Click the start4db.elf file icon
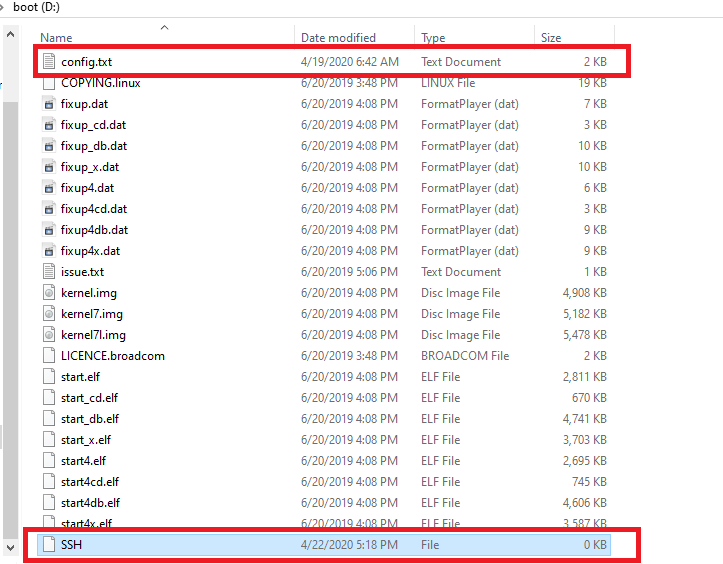 (x=49, y=502)
